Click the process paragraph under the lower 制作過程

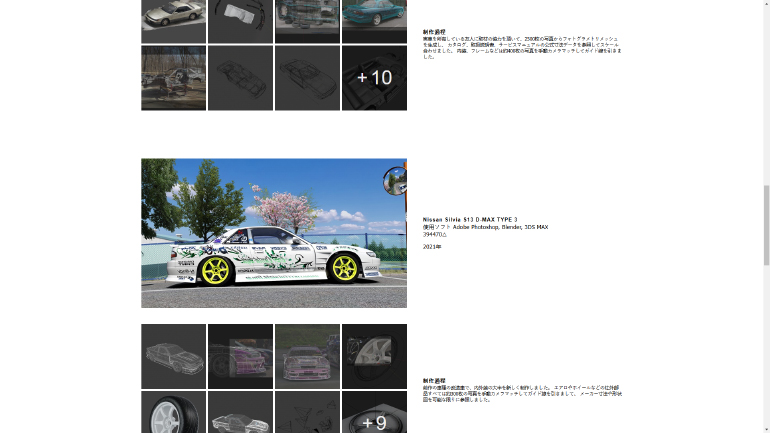coord(522,394)
